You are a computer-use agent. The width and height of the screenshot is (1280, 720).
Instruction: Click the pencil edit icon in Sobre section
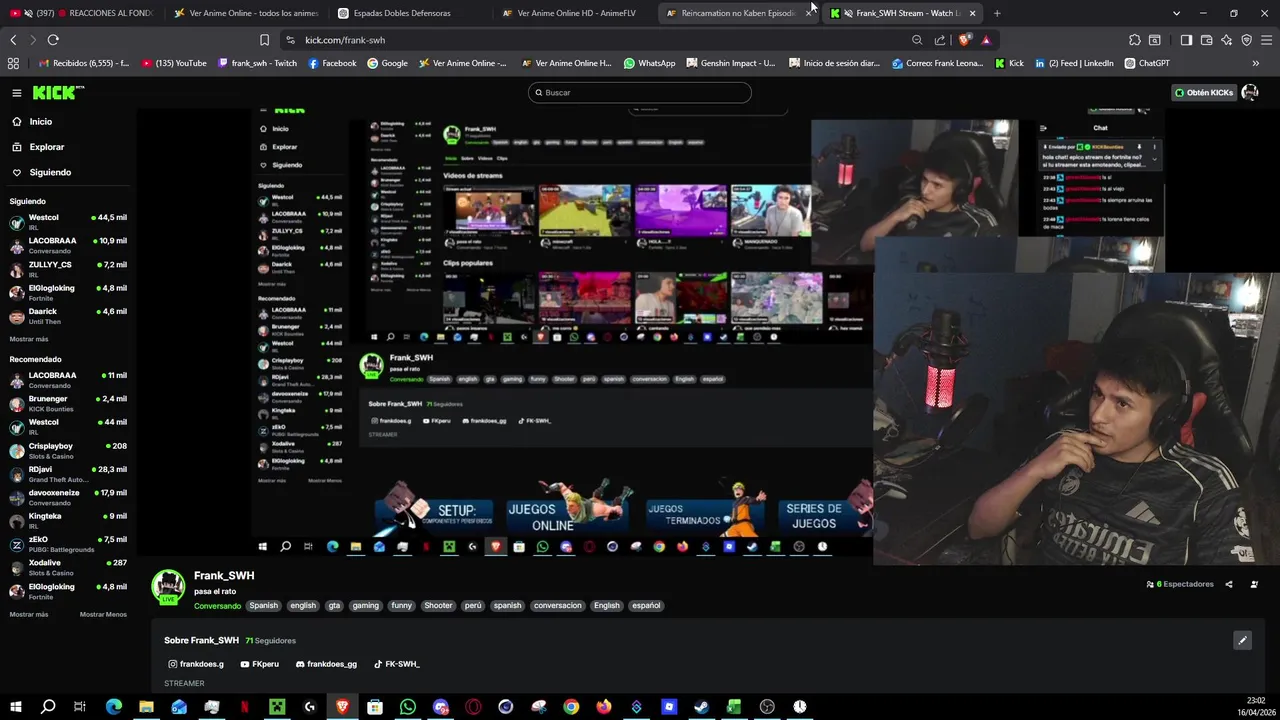click(x=1242, y=641)
